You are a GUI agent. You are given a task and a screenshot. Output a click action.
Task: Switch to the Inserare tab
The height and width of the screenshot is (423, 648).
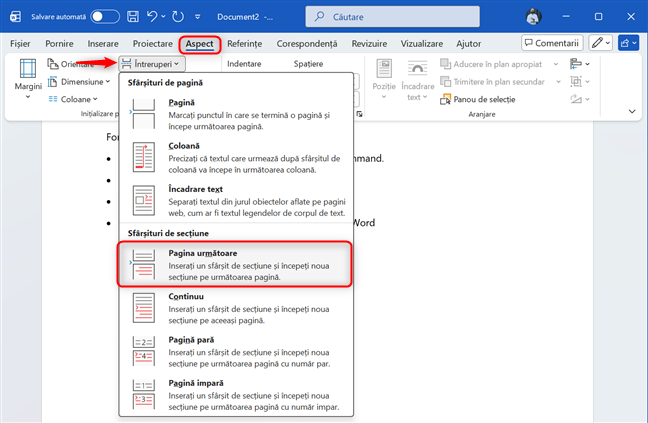tap(103, 43)
